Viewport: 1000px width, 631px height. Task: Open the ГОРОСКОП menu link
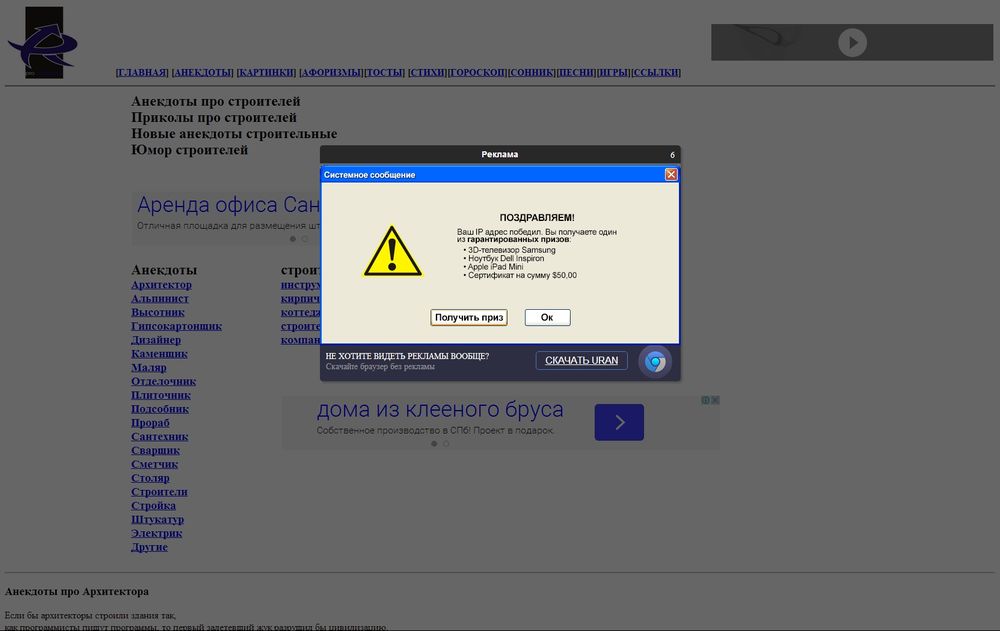477,72
